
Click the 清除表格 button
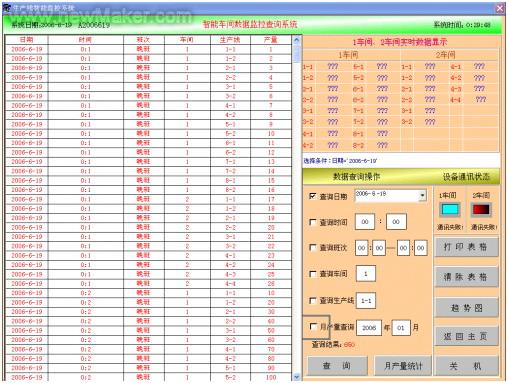point(466,277)
